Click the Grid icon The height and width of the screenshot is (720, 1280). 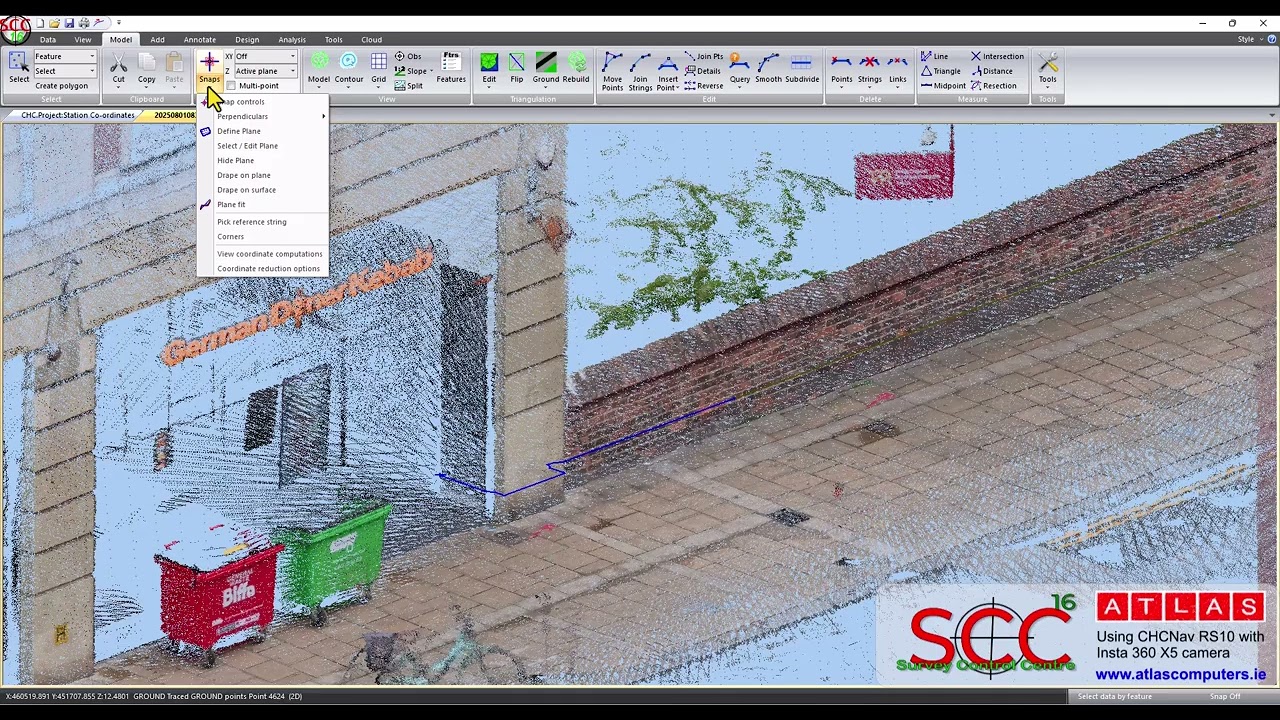pyautogui.click(x=378, y=63)
